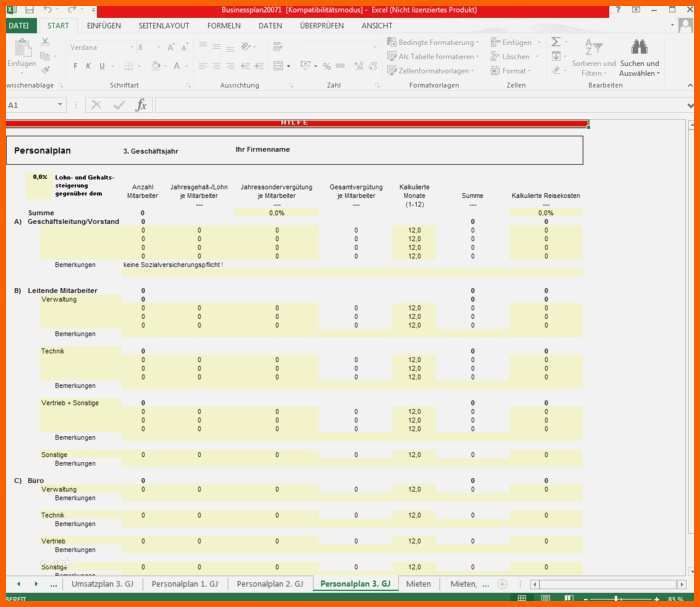The height and width of the screenshot is (607, 700).
Task: Click the scissors cut icon
Action: 45,42
